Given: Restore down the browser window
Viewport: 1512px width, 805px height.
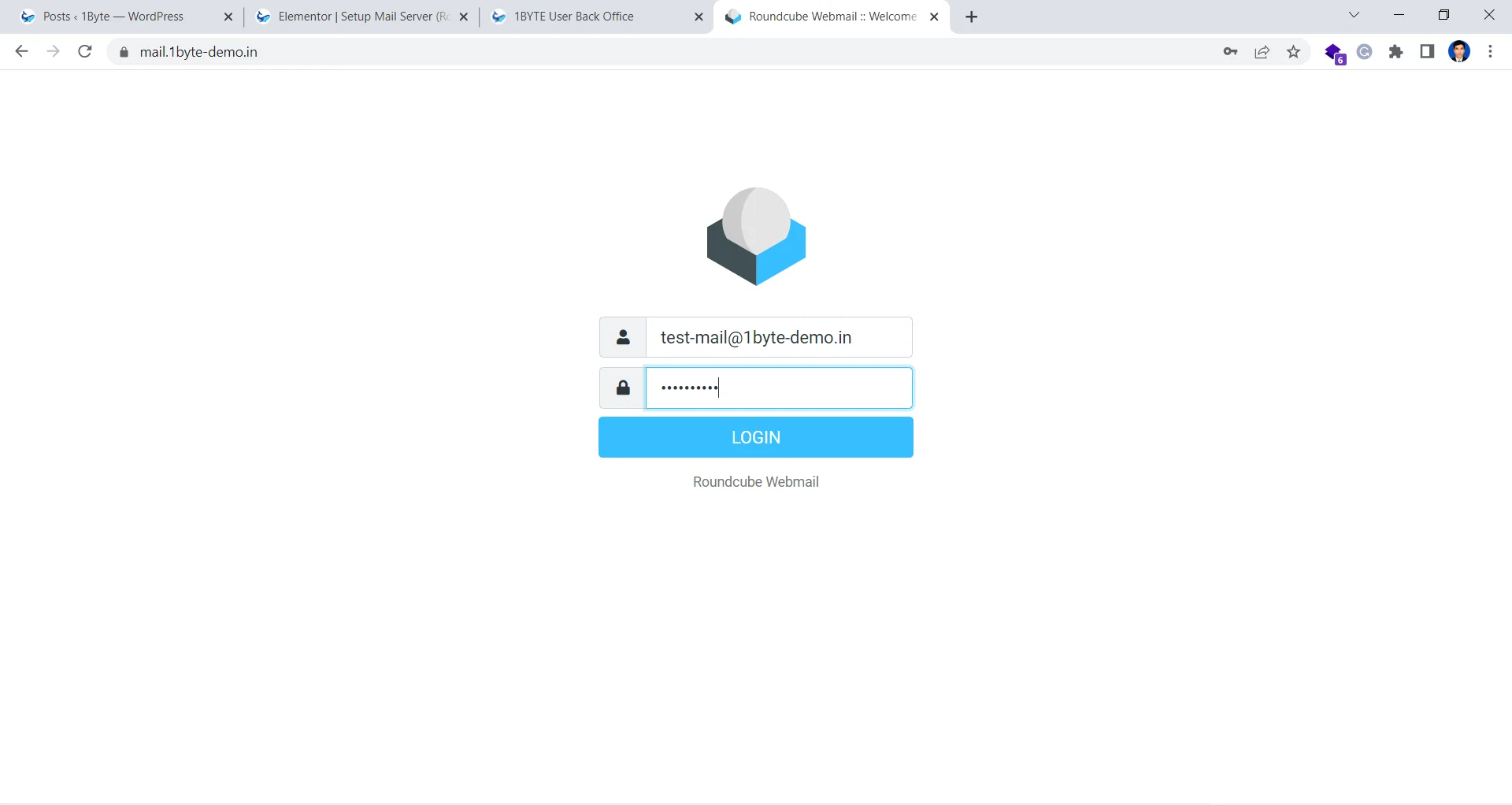Looking at the screenshot, I should point(1444,15).
